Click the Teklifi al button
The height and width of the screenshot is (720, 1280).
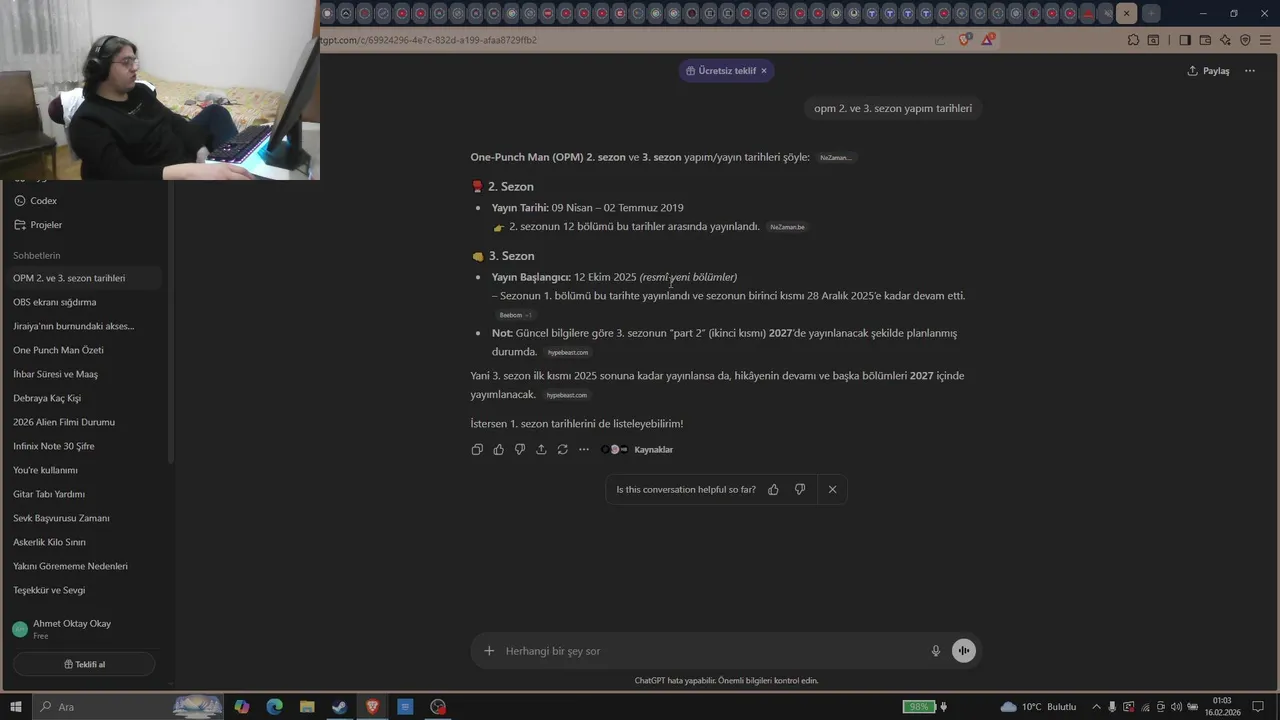click(x=84, y=664)
